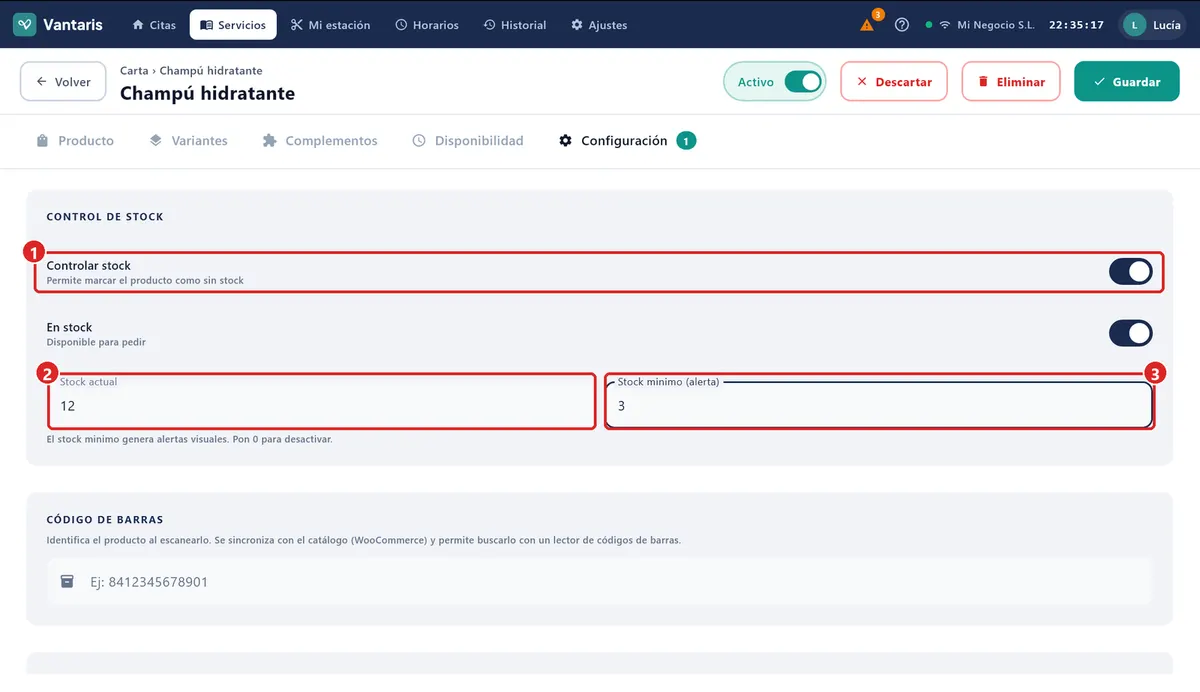Open the alert warning triangle notifications
The width and height of the screenshot is (1200, 692).
867,25
